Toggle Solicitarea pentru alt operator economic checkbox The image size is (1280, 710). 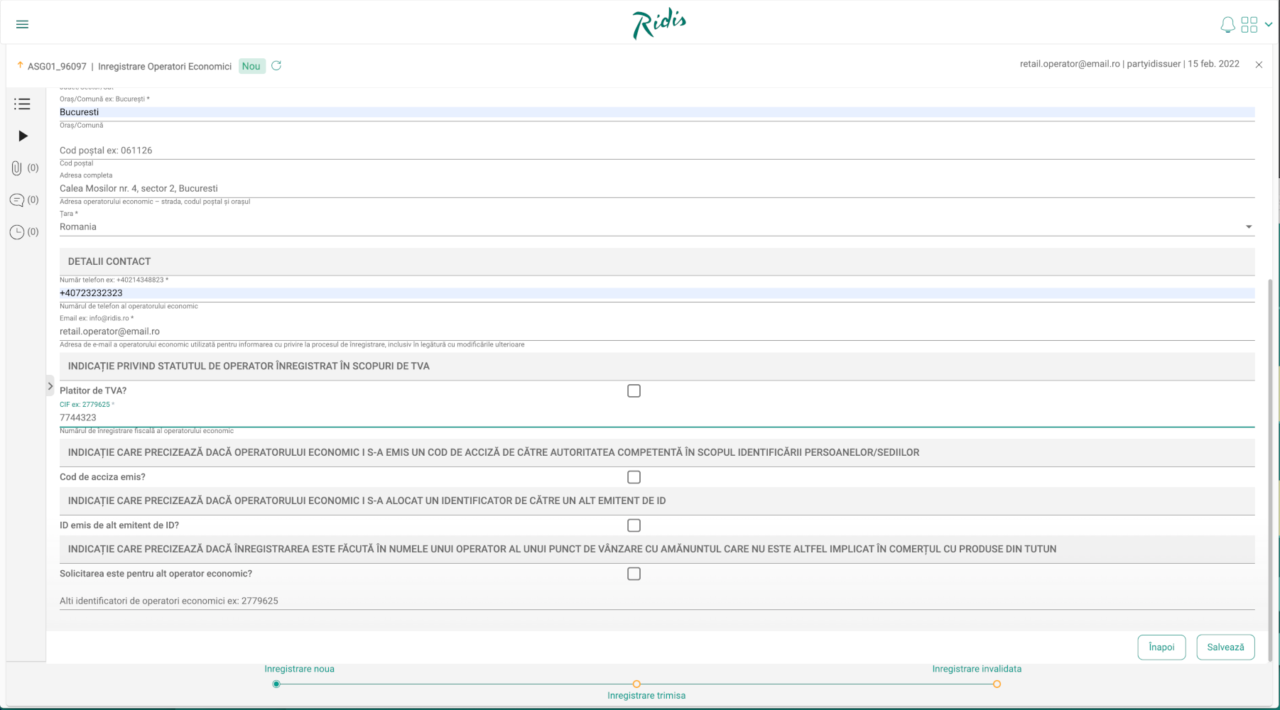(634, 574)
